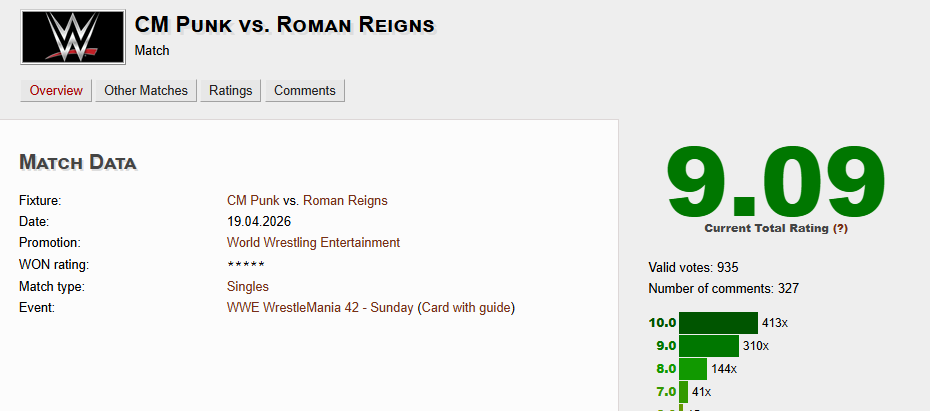Click the big 9.09 rating number

point(776,181)
